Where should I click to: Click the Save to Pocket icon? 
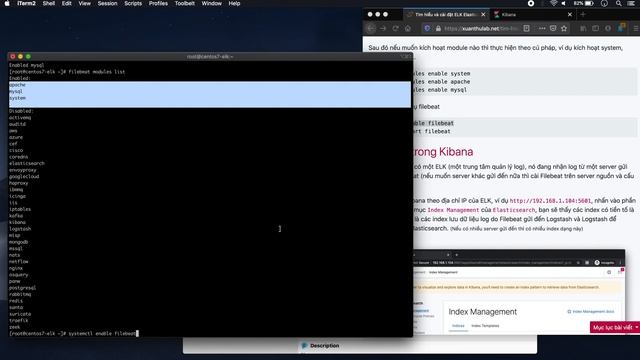[553, 28]
